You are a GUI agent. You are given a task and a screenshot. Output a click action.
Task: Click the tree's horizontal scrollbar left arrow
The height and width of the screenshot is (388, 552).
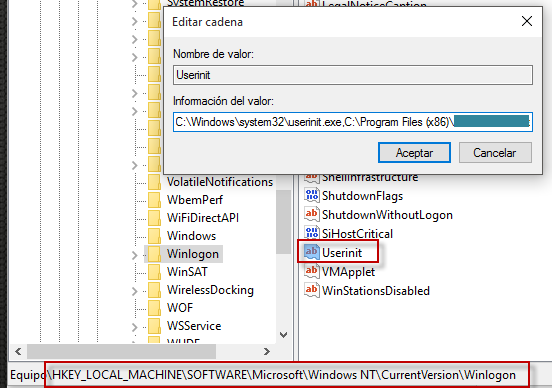tap(18, 351)
